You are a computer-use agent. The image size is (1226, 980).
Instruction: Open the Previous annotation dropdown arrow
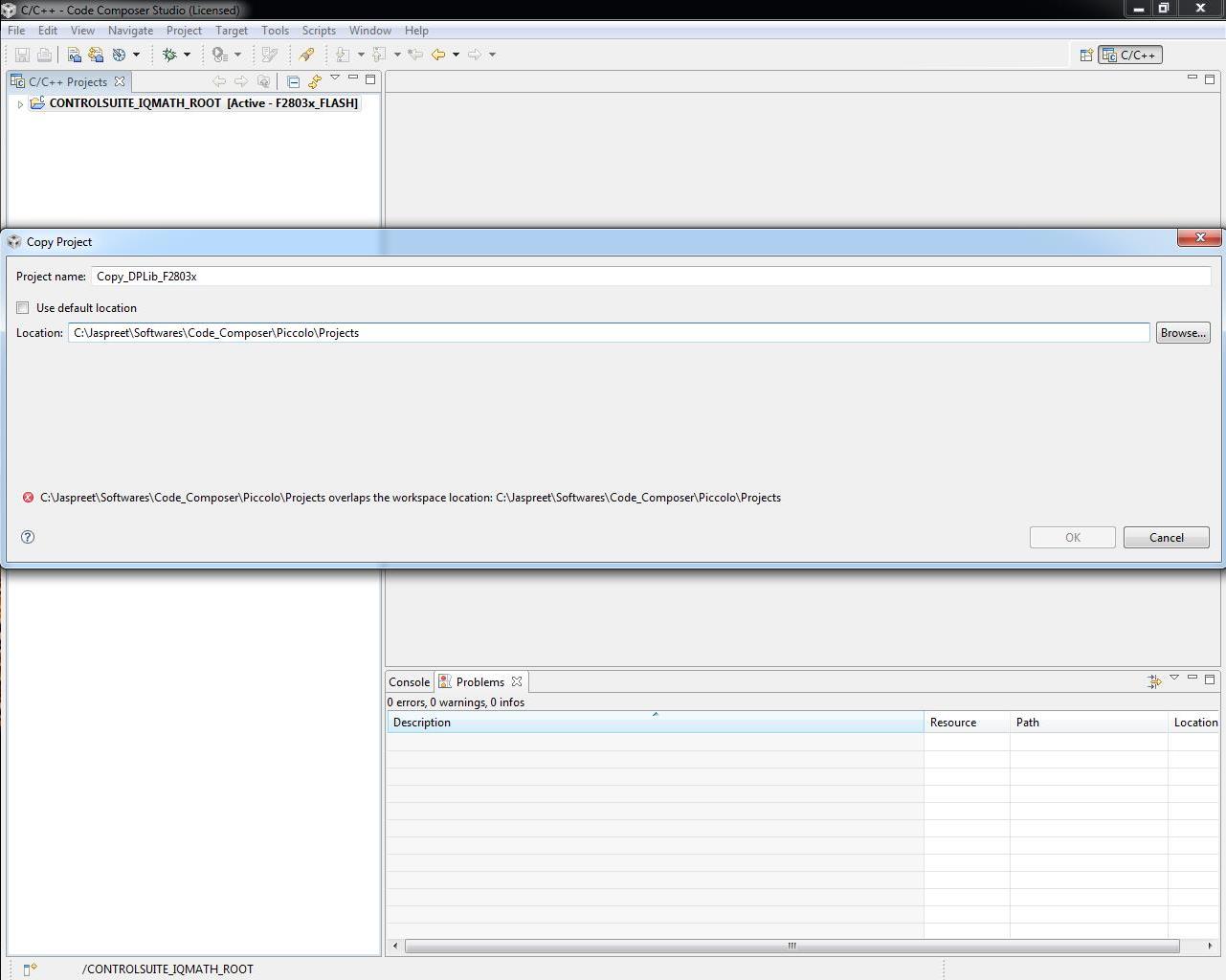(x=397, y=55)
